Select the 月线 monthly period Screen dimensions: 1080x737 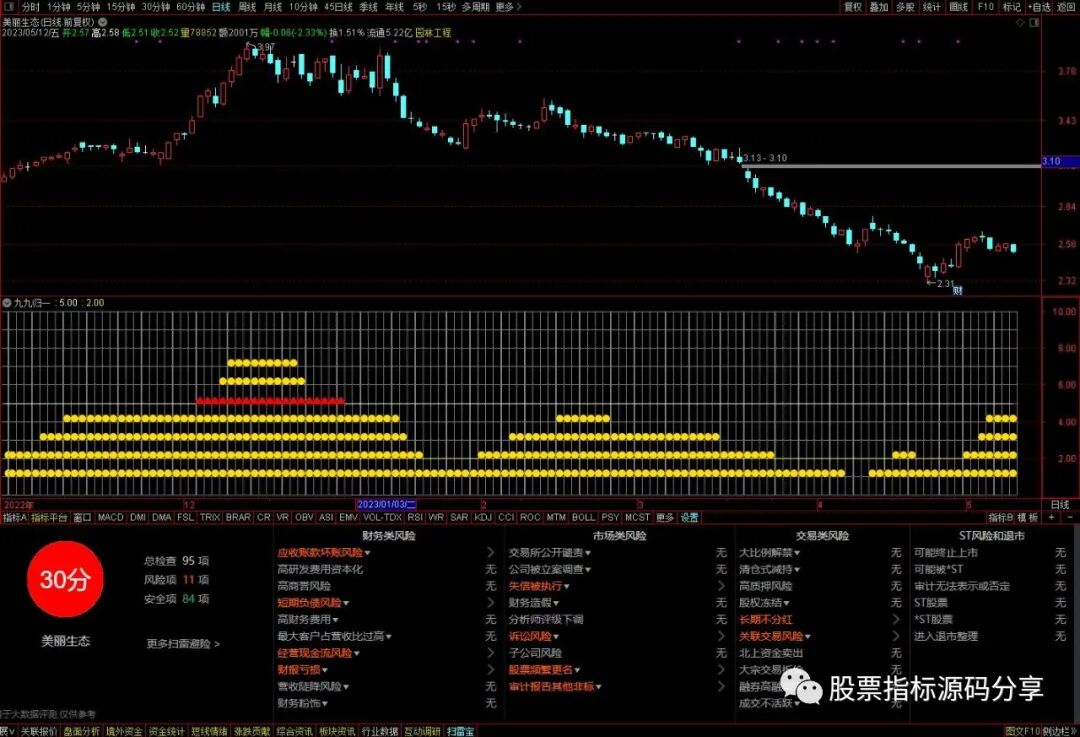273,7
